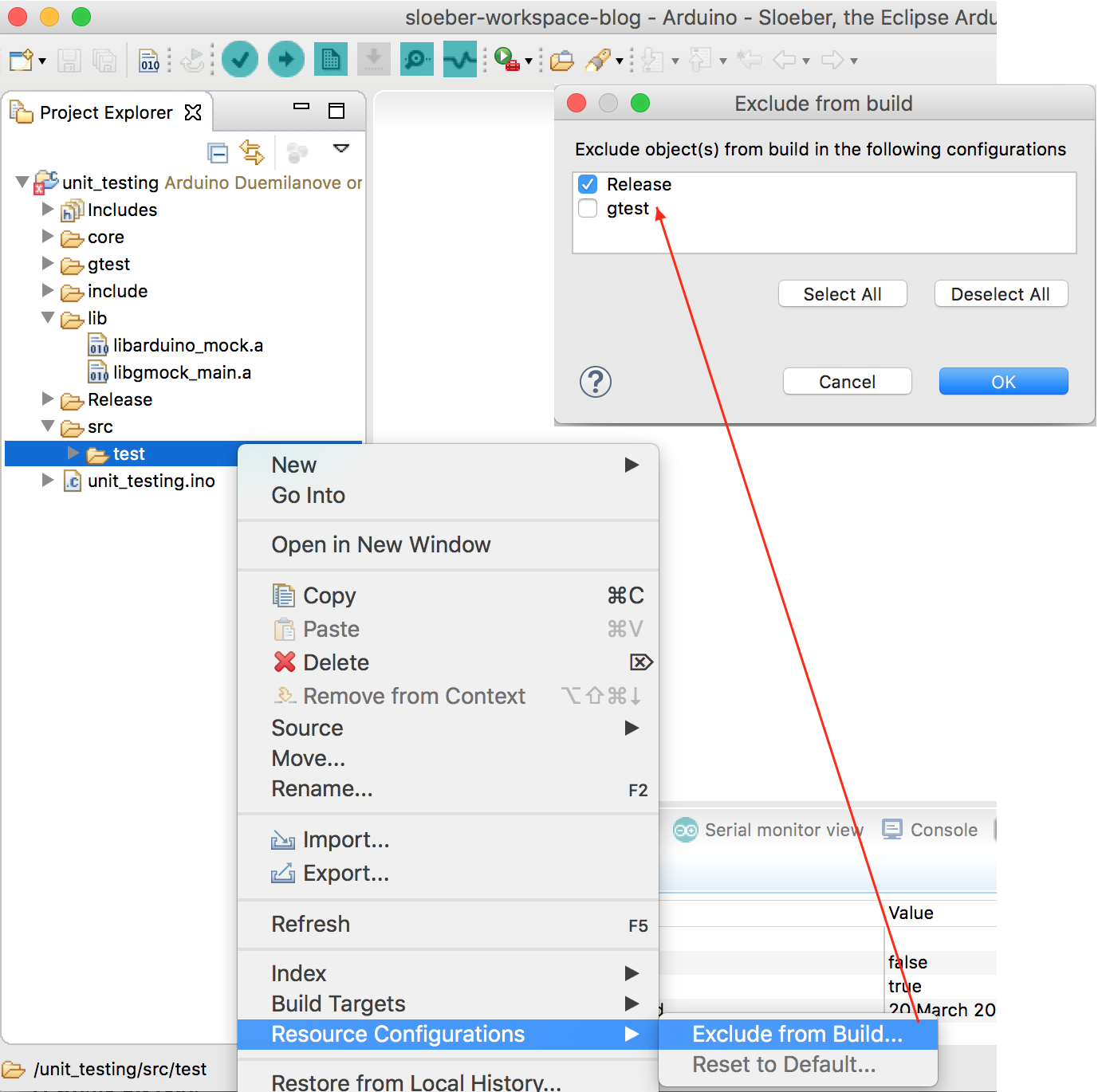Build the project with the document toolbar icon
1098x1092 pixels.
tap(331, 59)
